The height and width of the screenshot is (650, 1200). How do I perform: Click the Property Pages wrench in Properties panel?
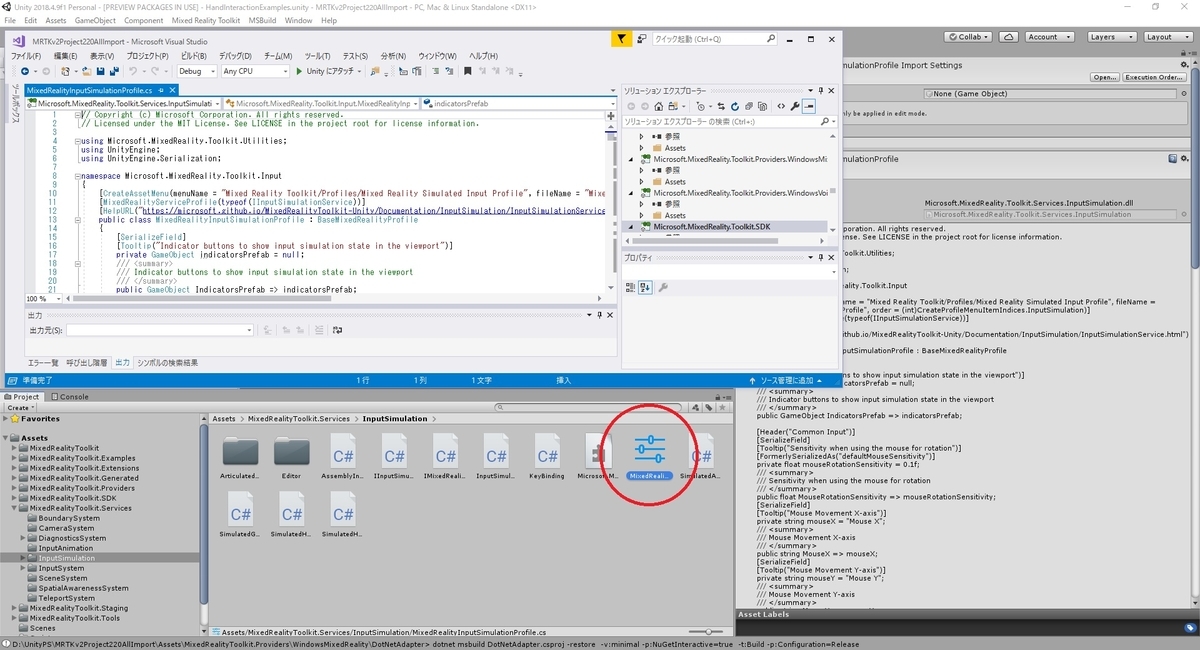click(x=662, y=288)
